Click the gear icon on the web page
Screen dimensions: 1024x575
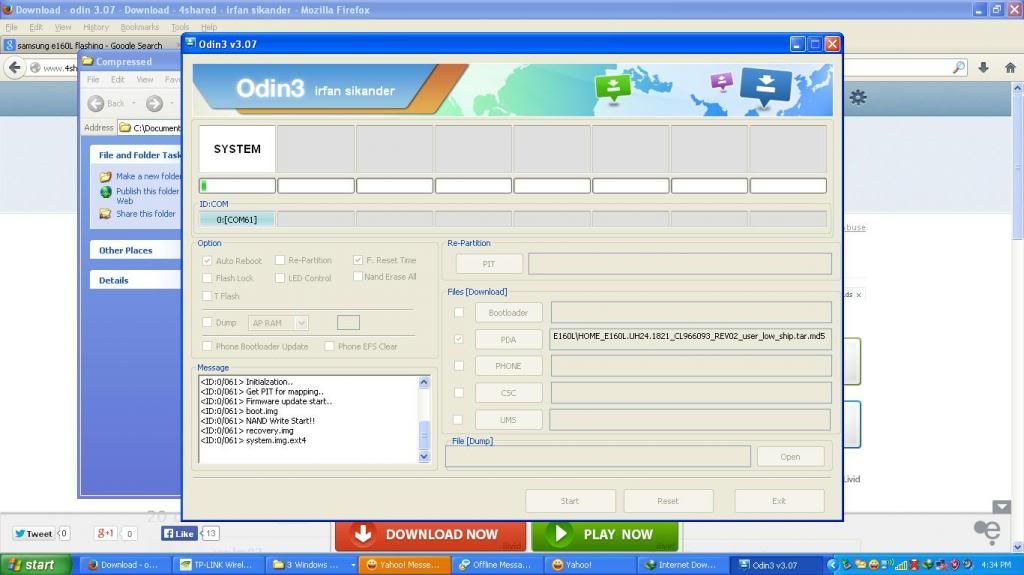click(x=858, y=97)
